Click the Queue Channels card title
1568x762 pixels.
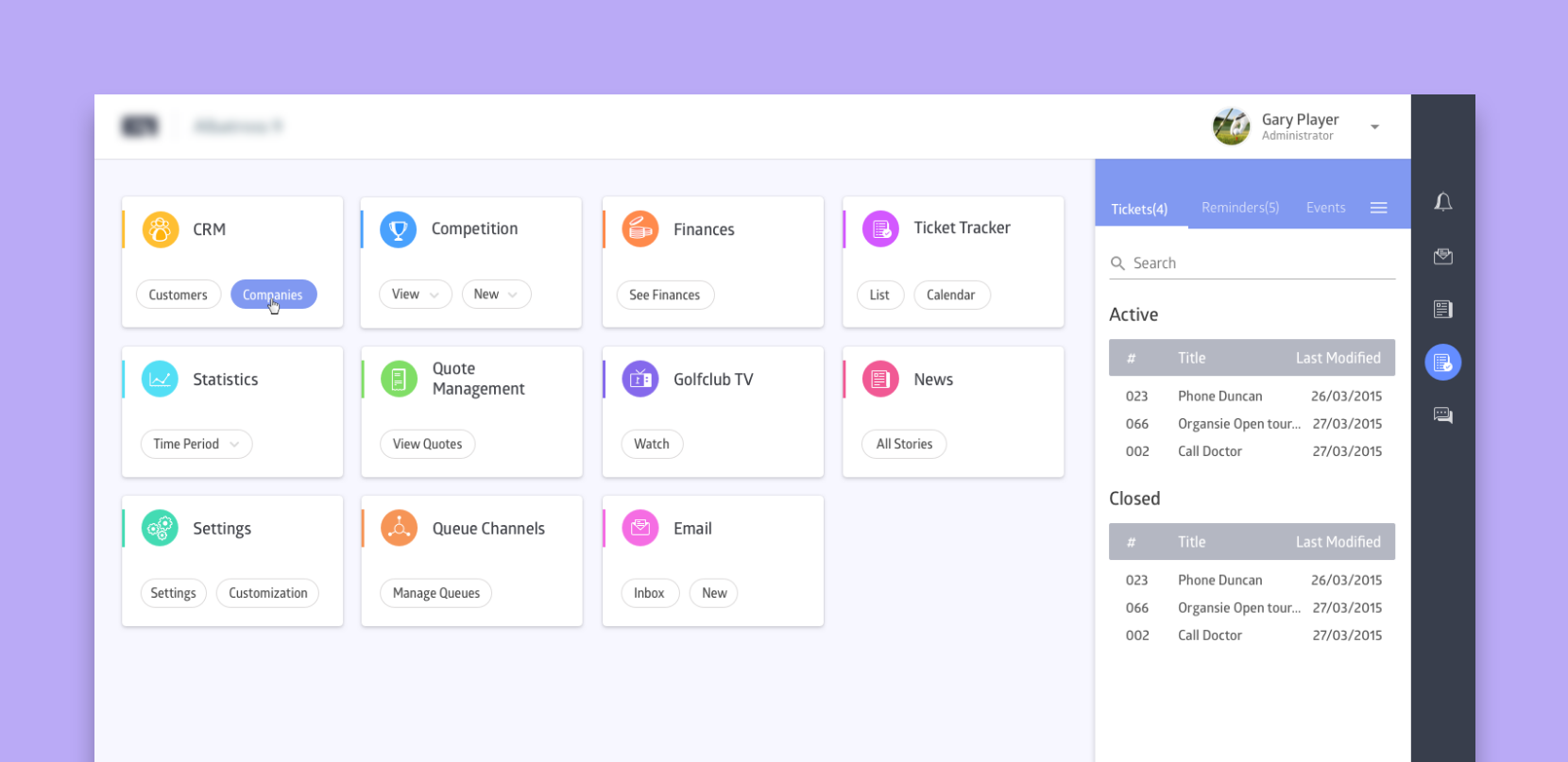point(488,529)
